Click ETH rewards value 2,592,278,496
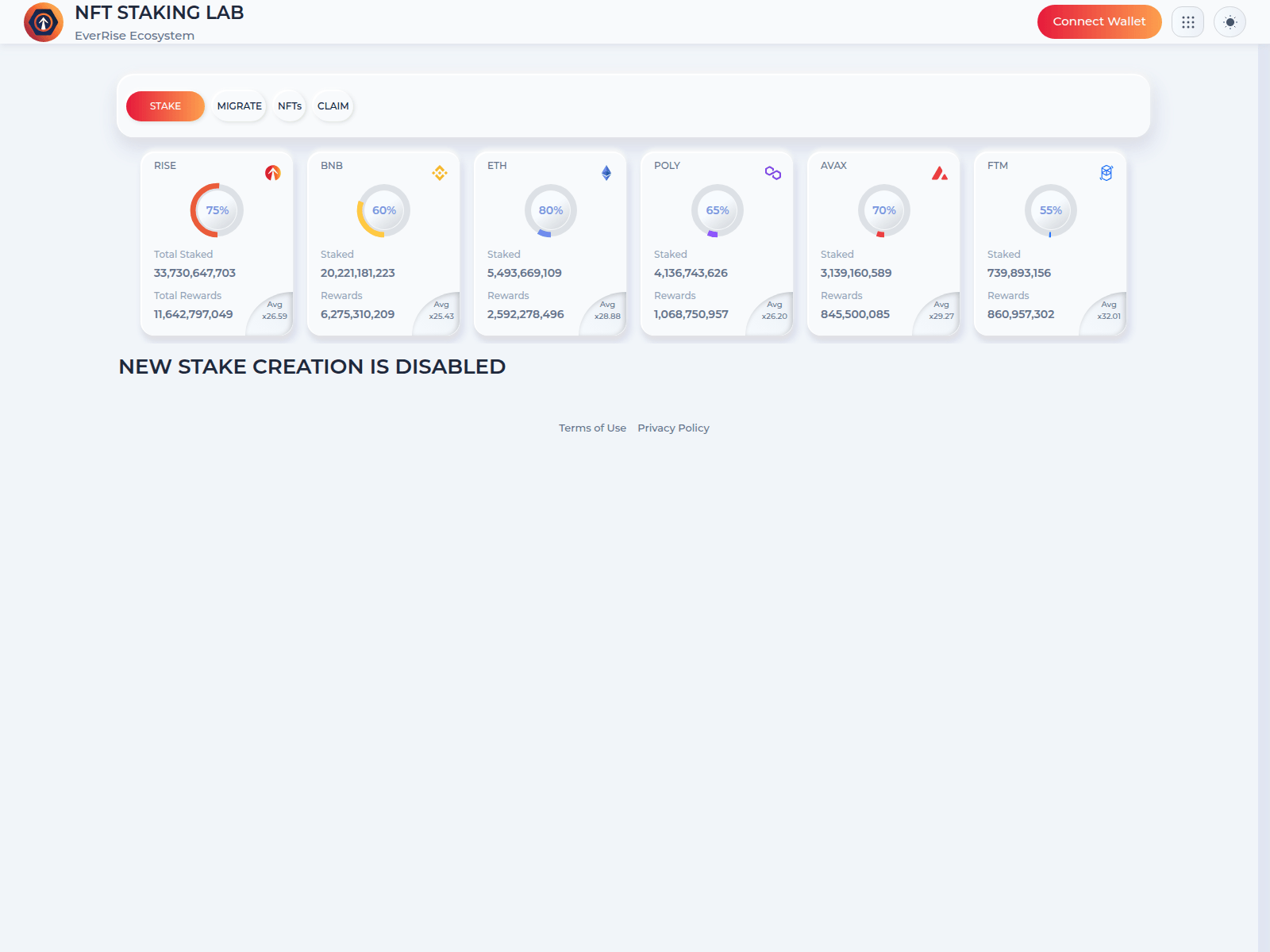 click(x=525, y=314)
